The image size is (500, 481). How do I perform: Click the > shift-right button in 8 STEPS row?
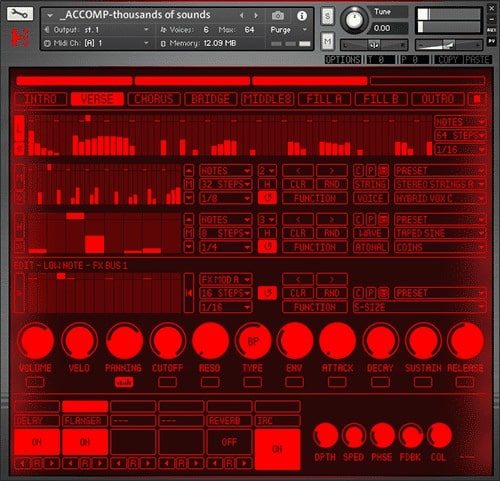pyautogui.click(x=332, y=220)
